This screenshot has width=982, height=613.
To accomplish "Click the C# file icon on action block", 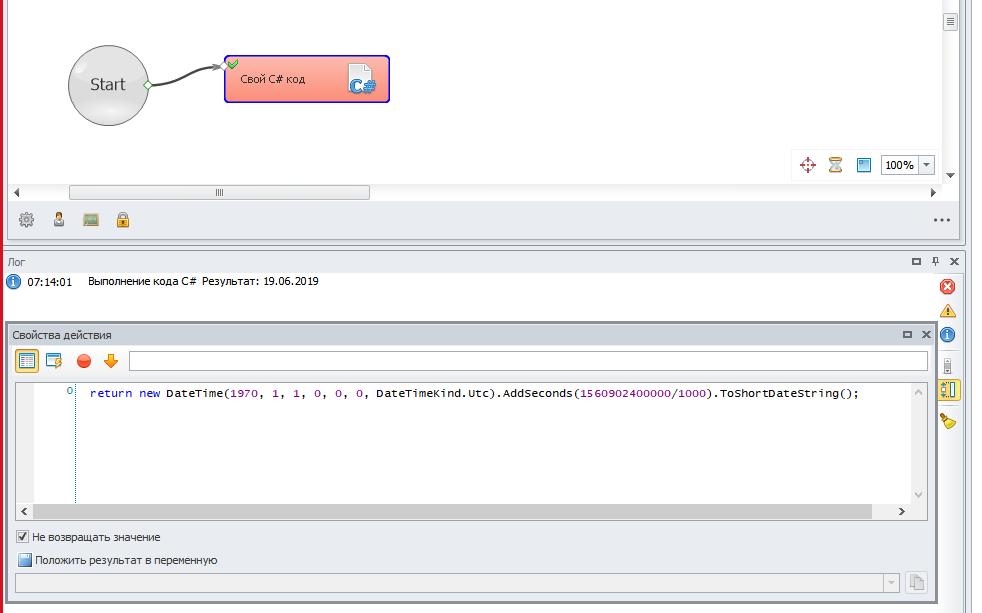I will coord(361,80).
